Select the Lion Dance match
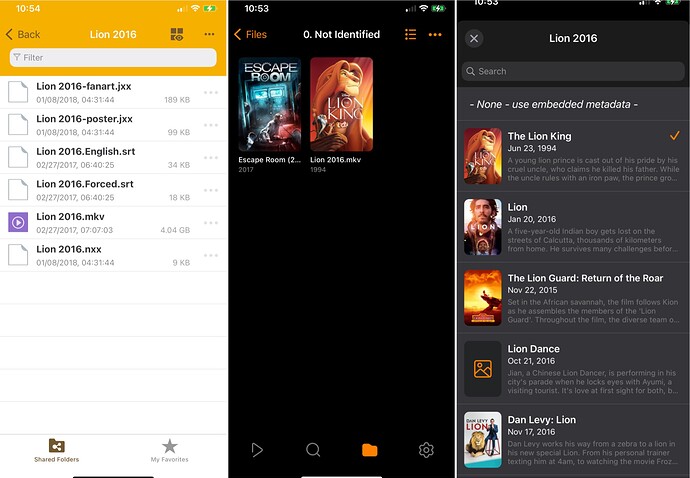Viewport: 690px width, 478px height. 573,369
